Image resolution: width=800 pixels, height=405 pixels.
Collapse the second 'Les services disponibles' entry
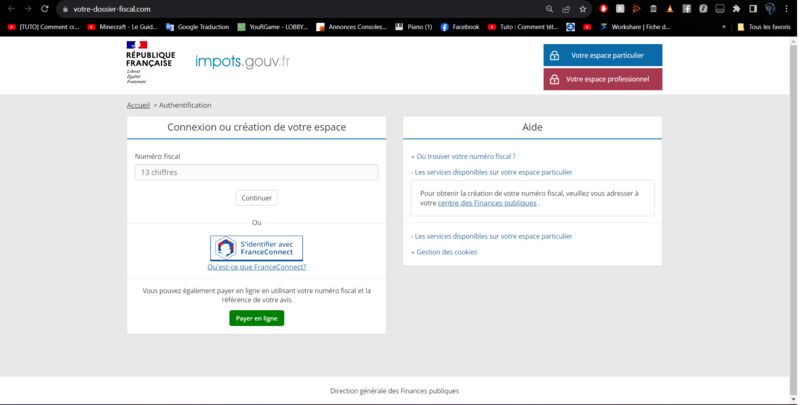pyautogui.click(x=492, y=236)
